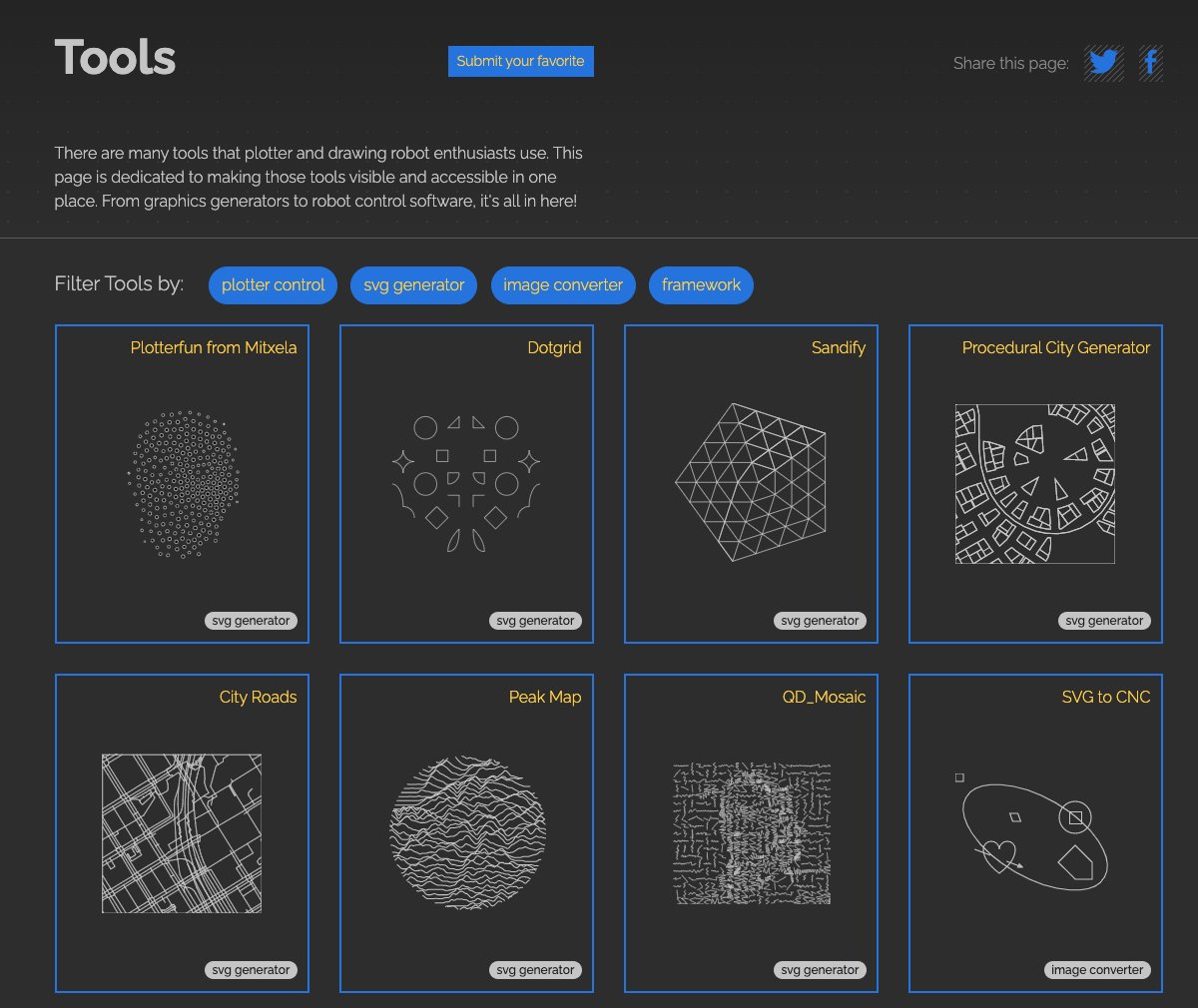Click svg generator tag on Peak Map card
The width and height of the screenshot is (1198, 1008).
pos(535,970)
